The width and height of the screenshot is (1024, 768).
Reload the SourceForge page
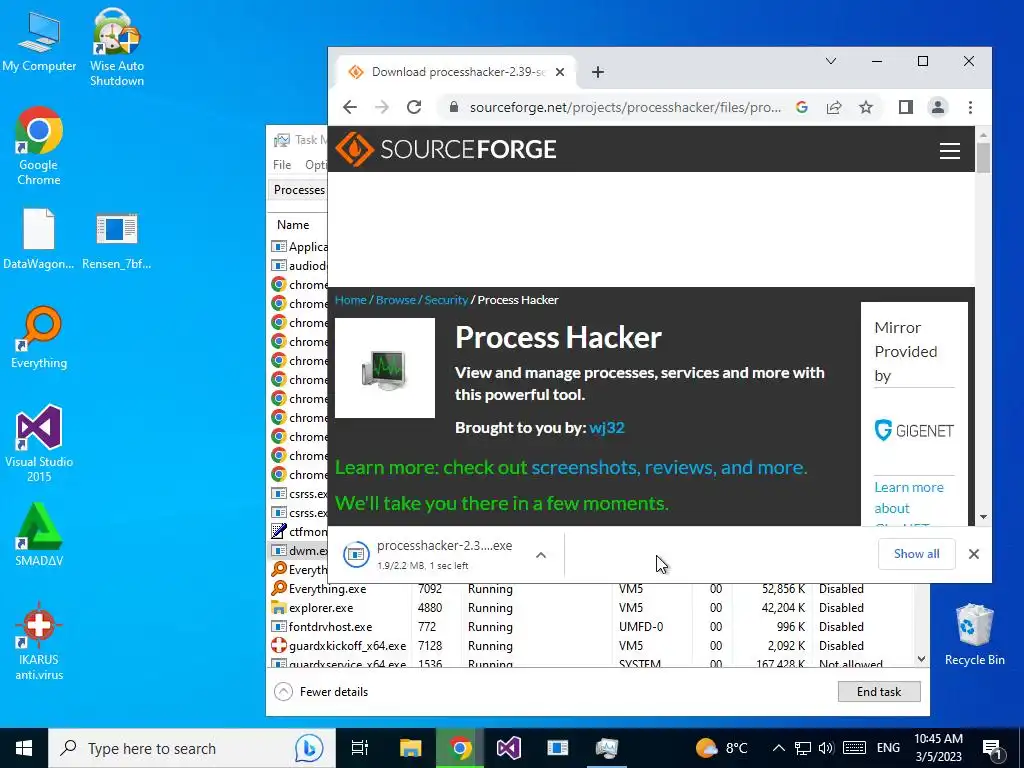pos(414,107)
